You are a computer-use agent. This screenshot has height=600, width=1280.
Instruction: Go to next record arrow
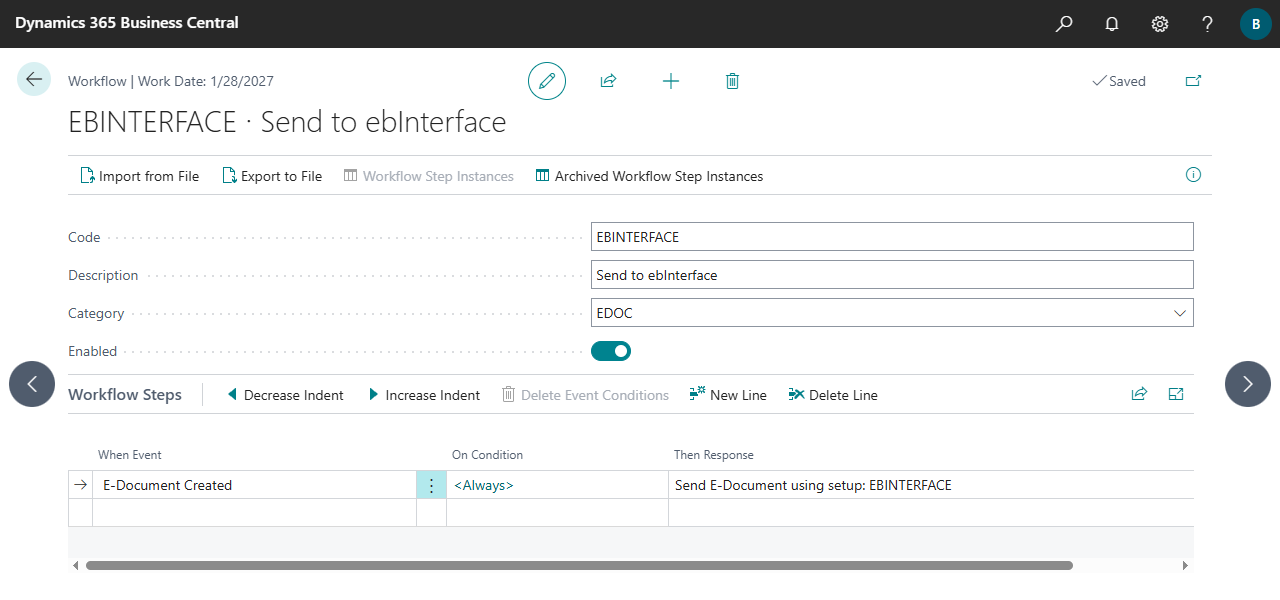tap(1248, 384)
